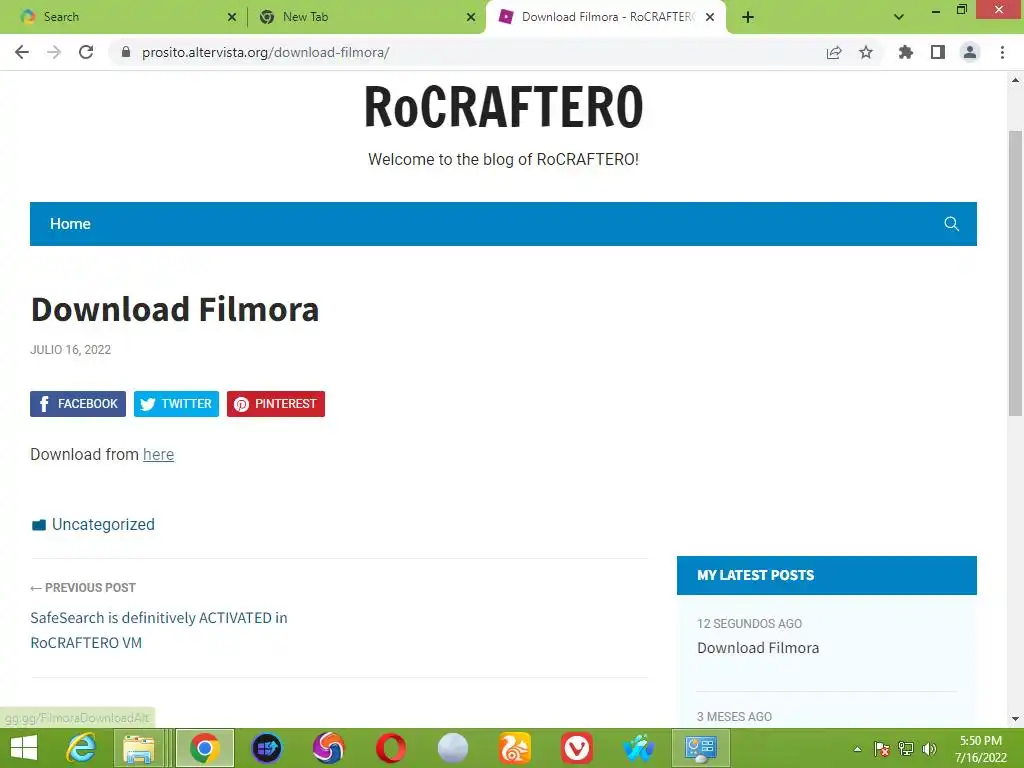Viewport: 1024px width, 768px height.
Task: Launch Opera browser from taskbar
Action: pos(391,748)
